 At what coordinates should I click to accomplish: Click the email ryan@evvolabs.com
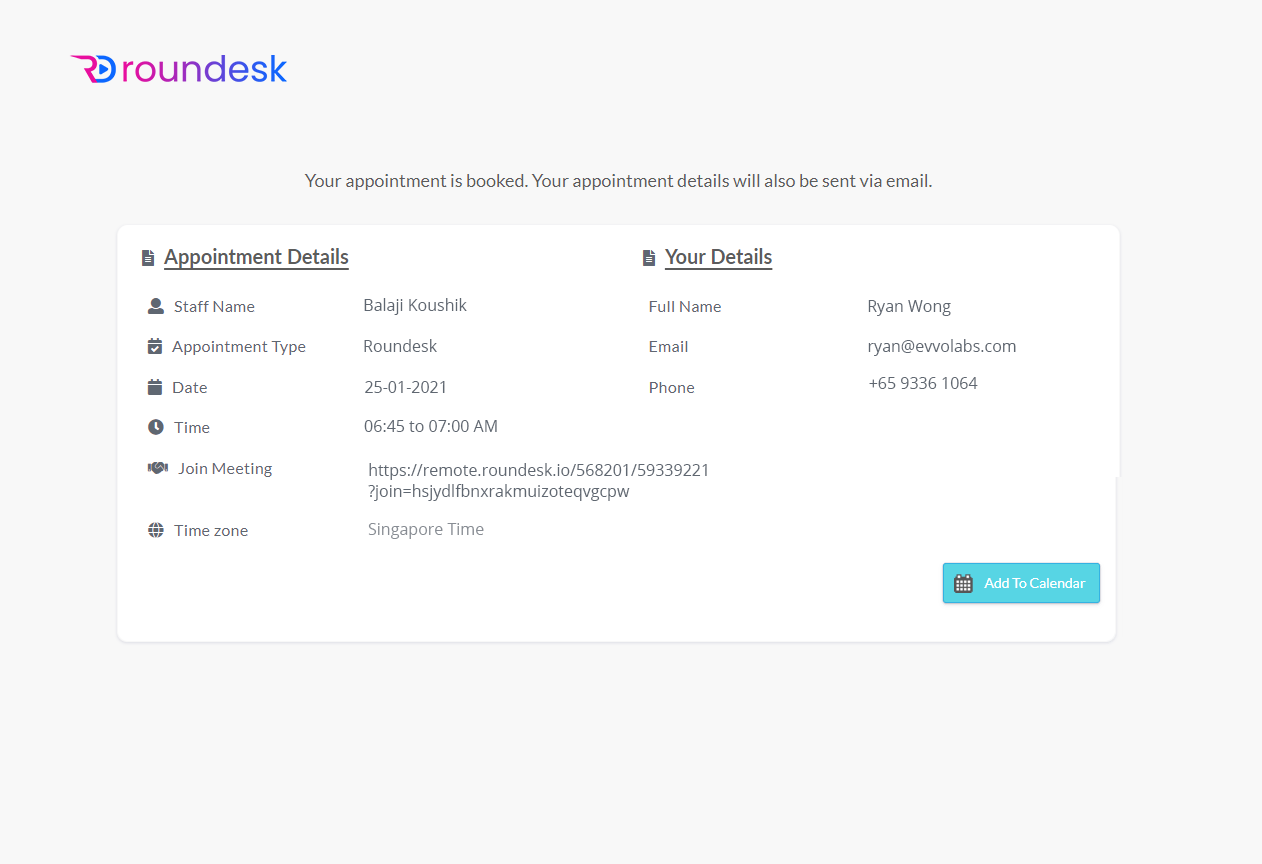(x=942, y=346)
